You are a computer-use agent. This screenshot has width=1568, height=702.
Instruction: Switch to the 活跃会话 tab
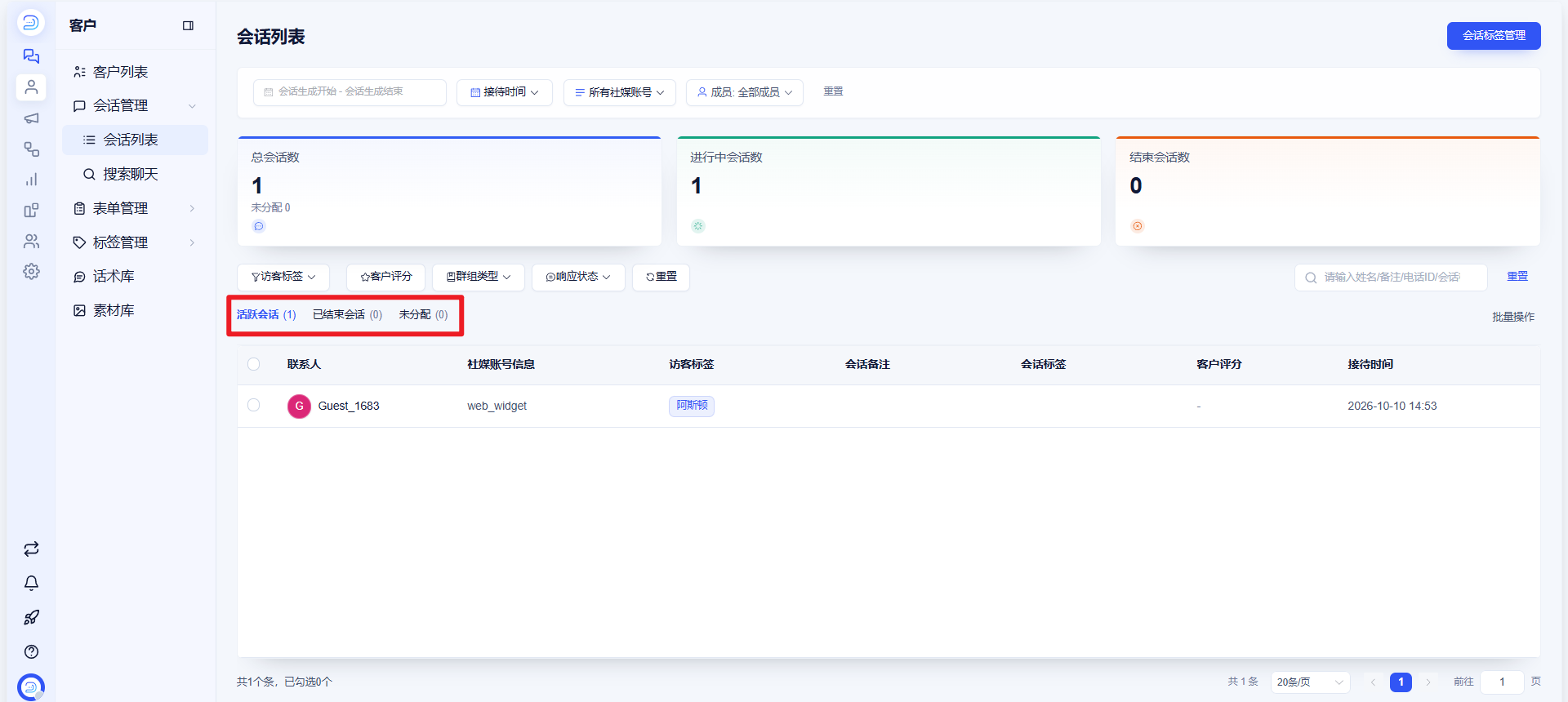pyautogui.click(x=266, y=314)
